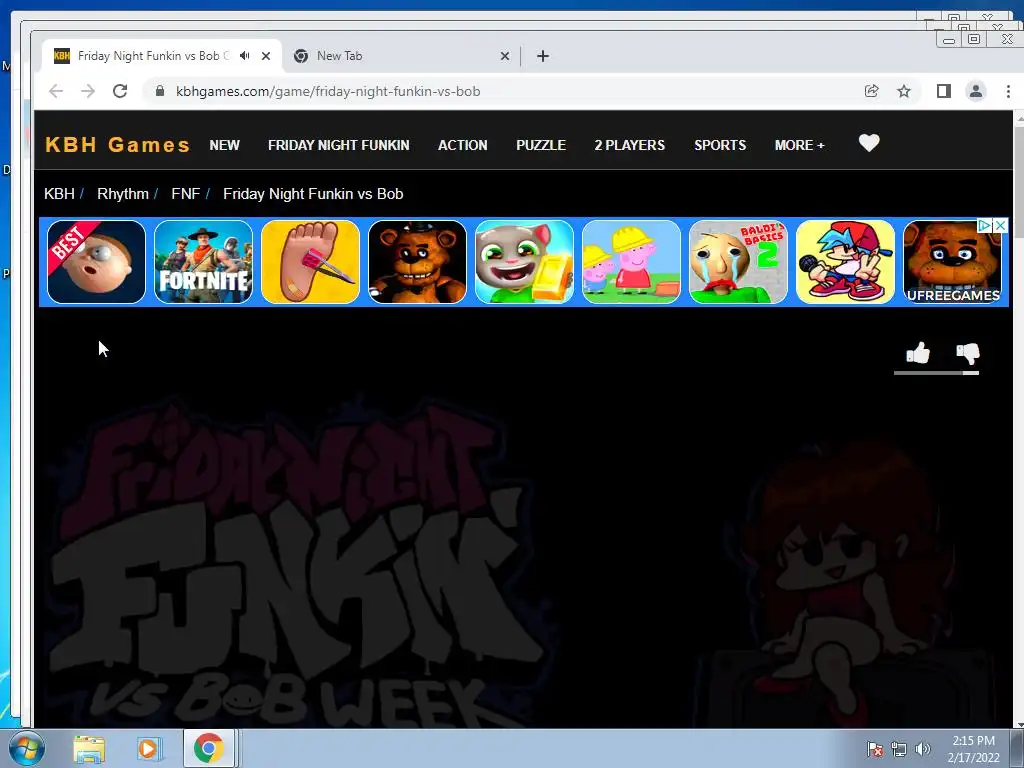Expand the MORE + menu
Screen dimensions: 1024x768
(x=799, y=145)
